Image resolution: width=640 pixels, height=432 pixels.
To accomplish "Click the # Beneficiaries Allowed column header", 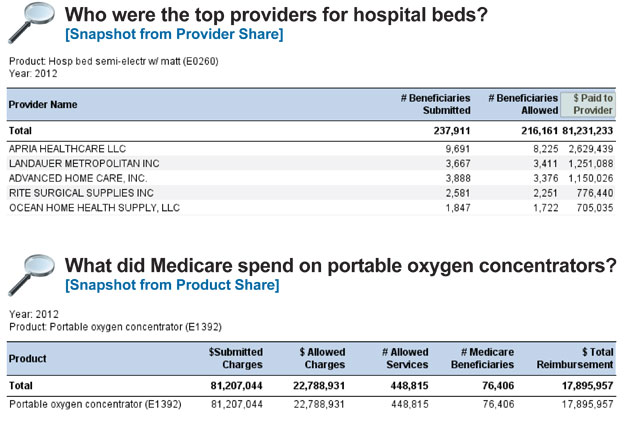I will pos(523,105).
